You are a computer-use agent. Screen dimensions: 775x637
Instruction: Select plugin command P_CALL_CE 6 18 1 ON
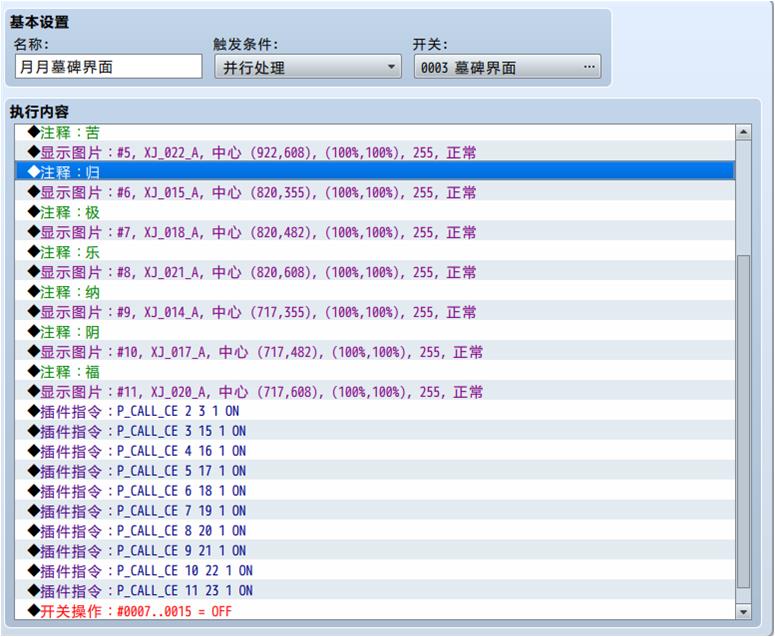[375, 491]
